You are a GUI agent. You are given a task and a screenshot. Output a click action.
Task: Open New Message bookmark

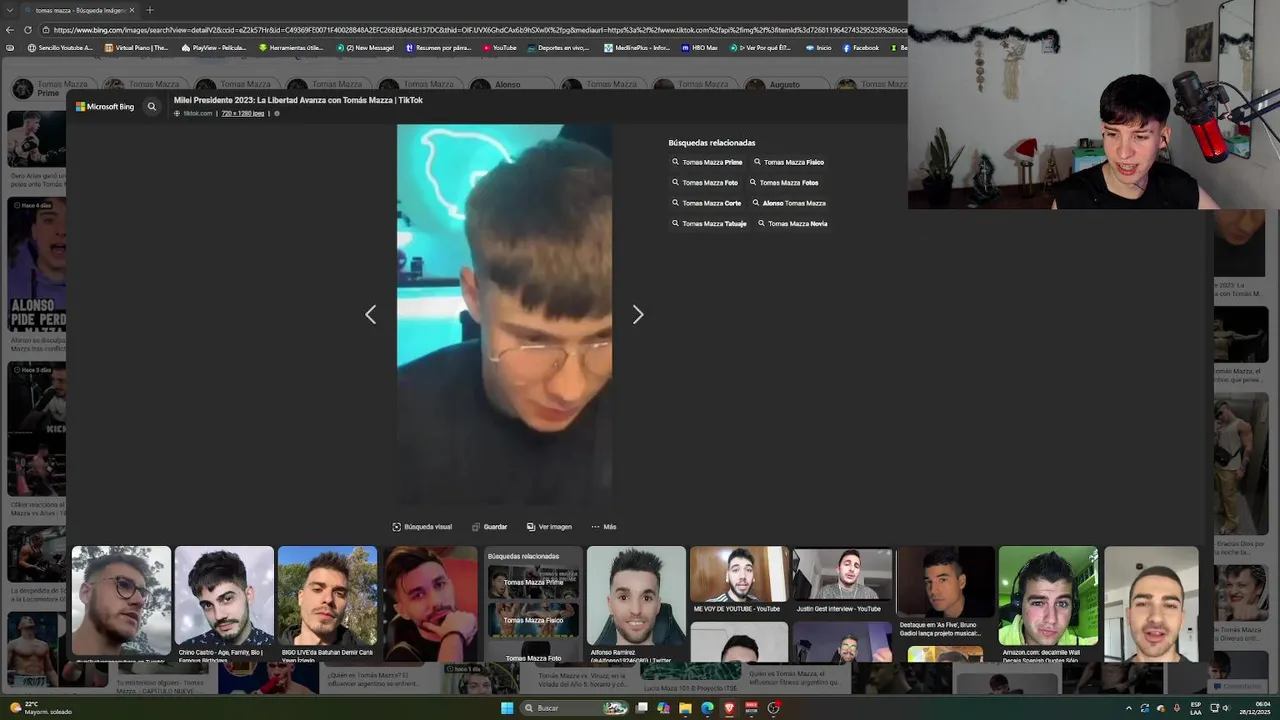(x=365, y=48)
